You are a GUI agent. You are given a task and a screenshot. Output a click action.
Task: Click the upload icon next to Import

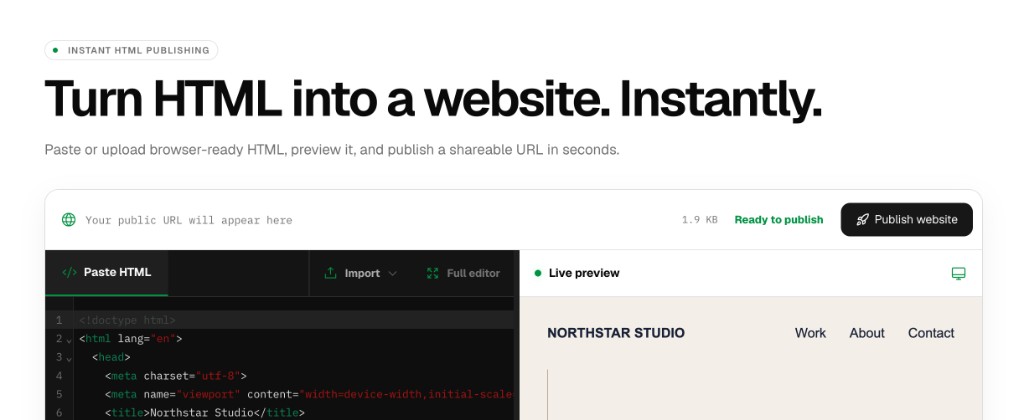(330, 273)
